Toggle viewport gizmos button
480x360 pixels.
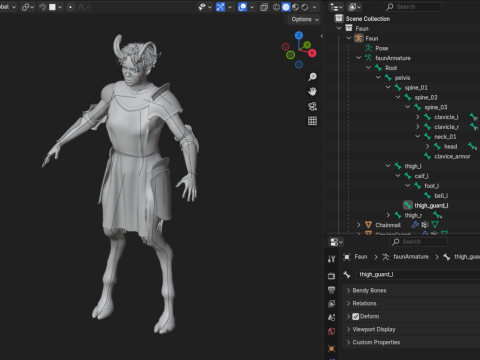point(220,7)
